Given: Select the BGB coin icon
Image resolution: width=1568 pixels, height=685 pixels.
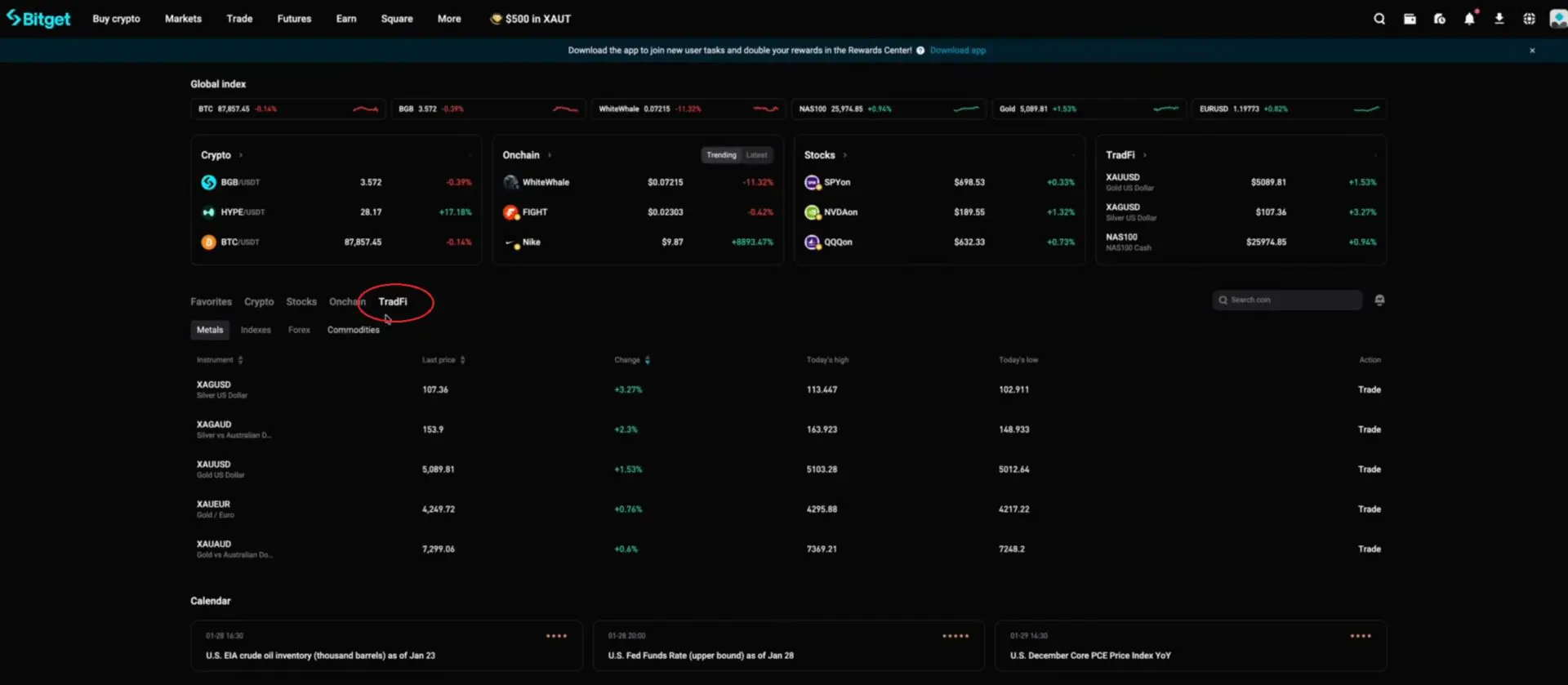Looking at the screenshot, I should point(208,182).
